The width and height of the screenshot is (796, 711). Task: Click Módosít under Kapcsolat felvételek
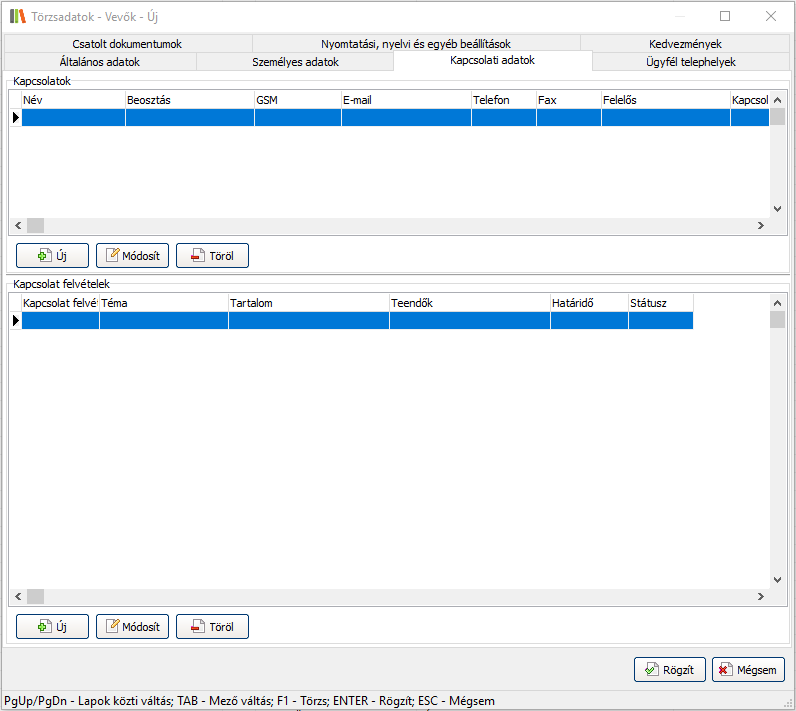tap(133, 627)
